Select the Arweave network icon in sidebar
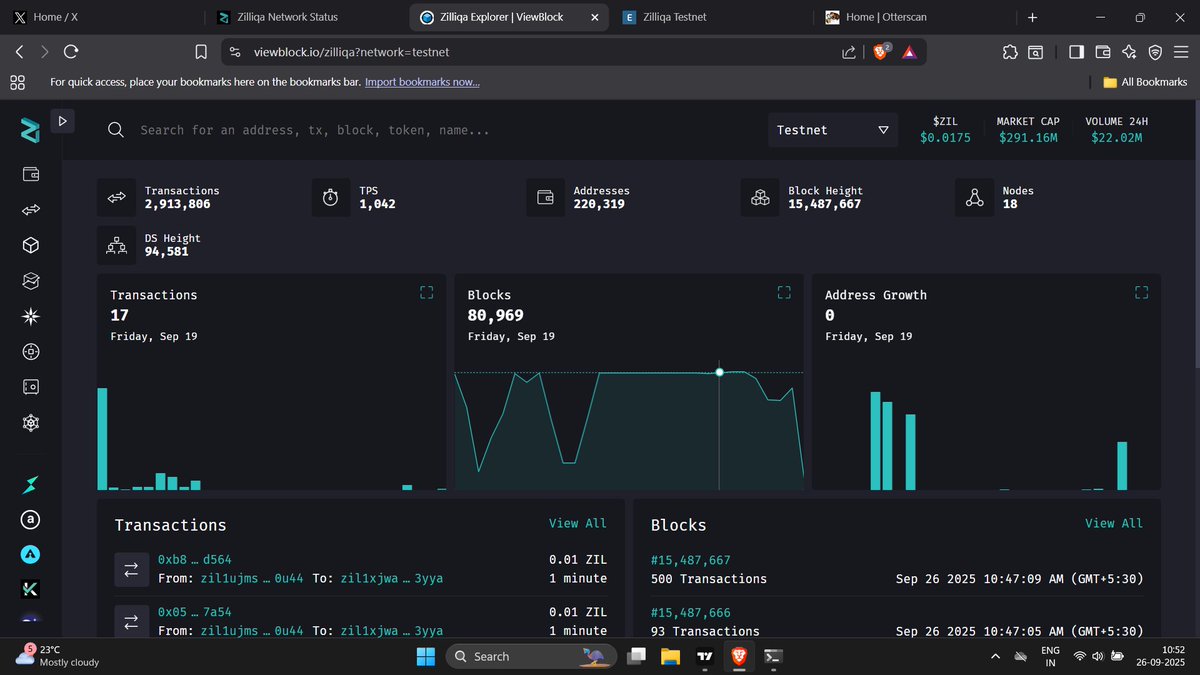The width and height of the screenshot is (1200, 675). [x=30, y=520]
